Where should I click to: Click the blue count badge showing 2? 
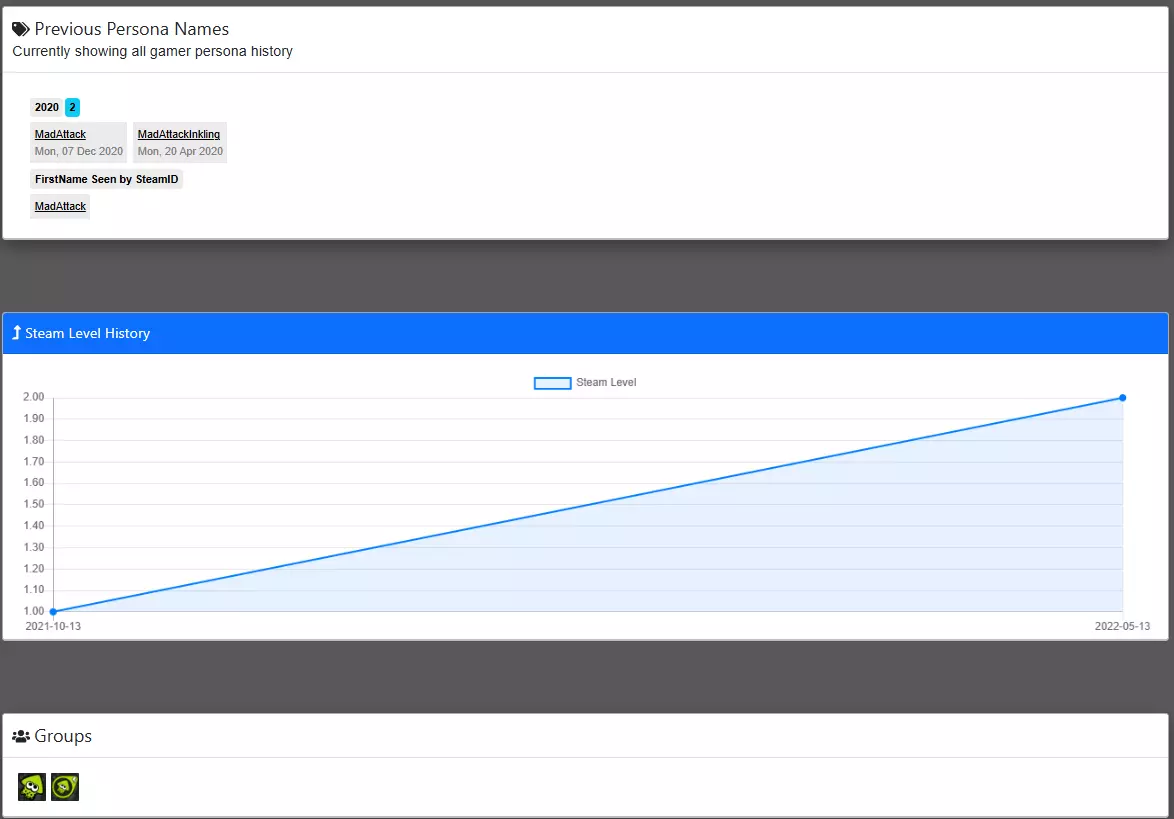click(x=73, y=107)
